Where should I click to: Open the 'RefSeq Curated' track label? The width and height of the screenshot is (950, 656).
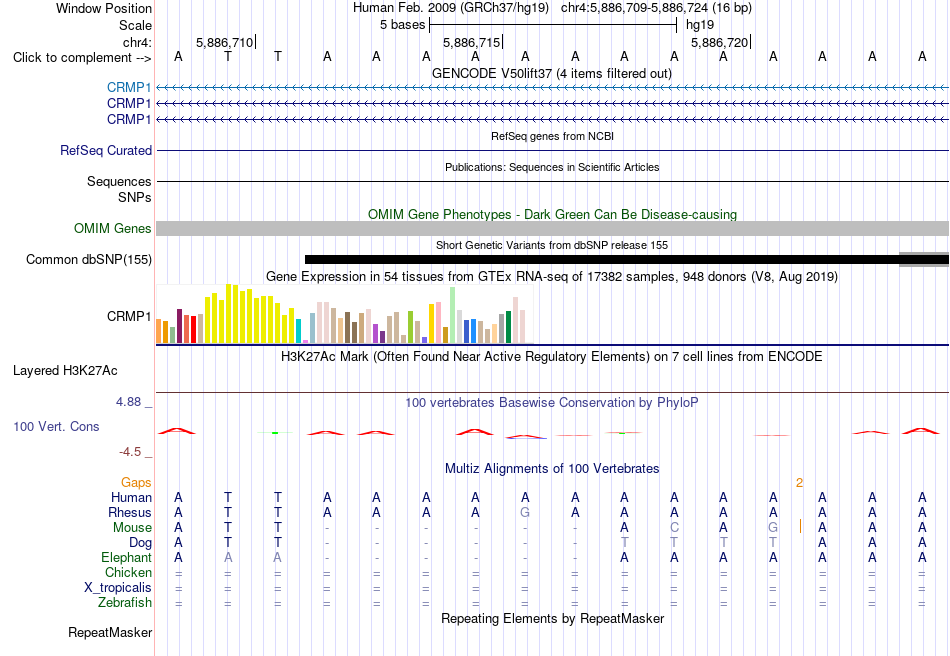(x=105, y=150)
